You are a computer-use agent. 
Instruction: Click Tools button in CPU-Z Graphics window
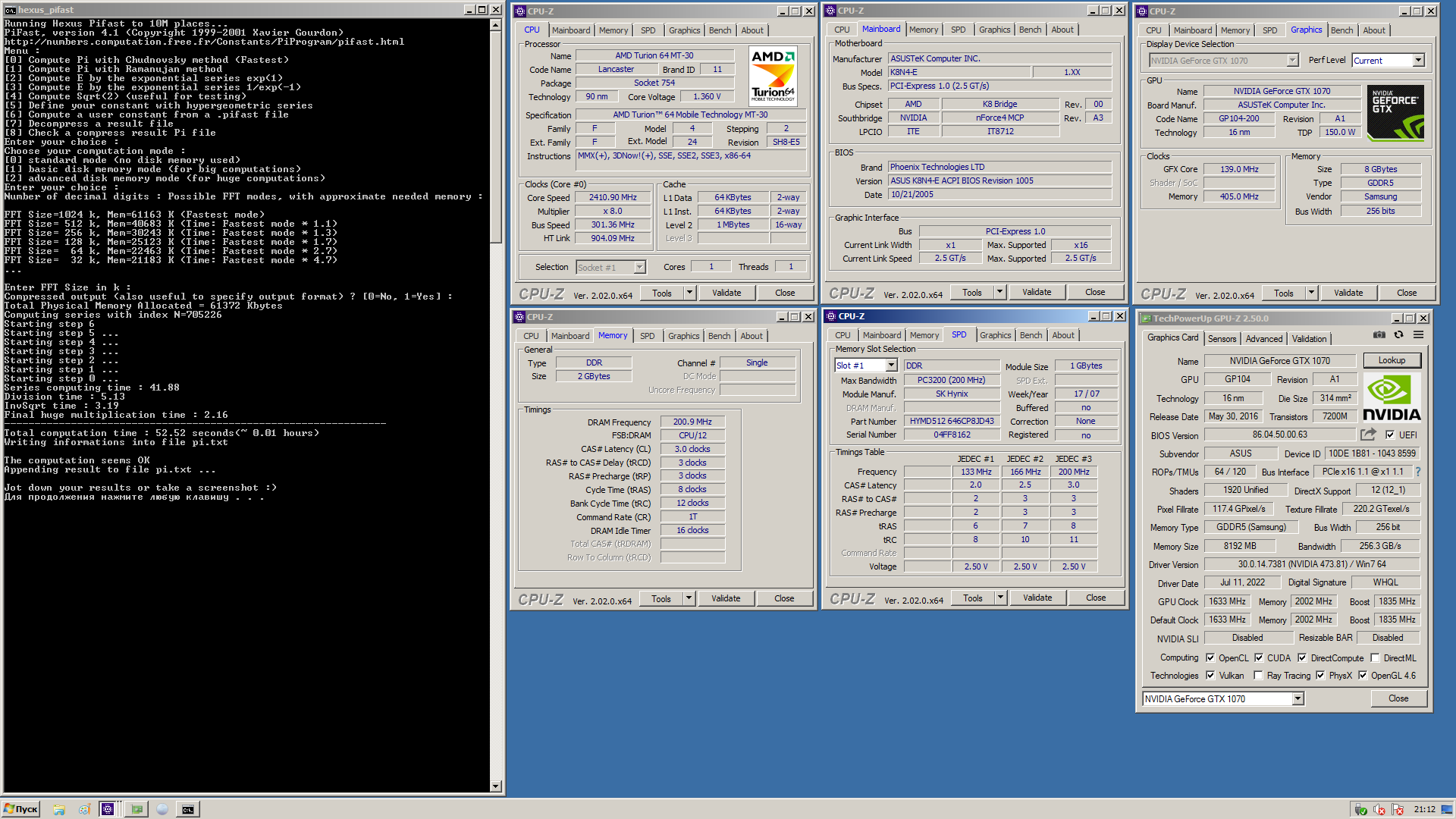[x=1284, y=293]
